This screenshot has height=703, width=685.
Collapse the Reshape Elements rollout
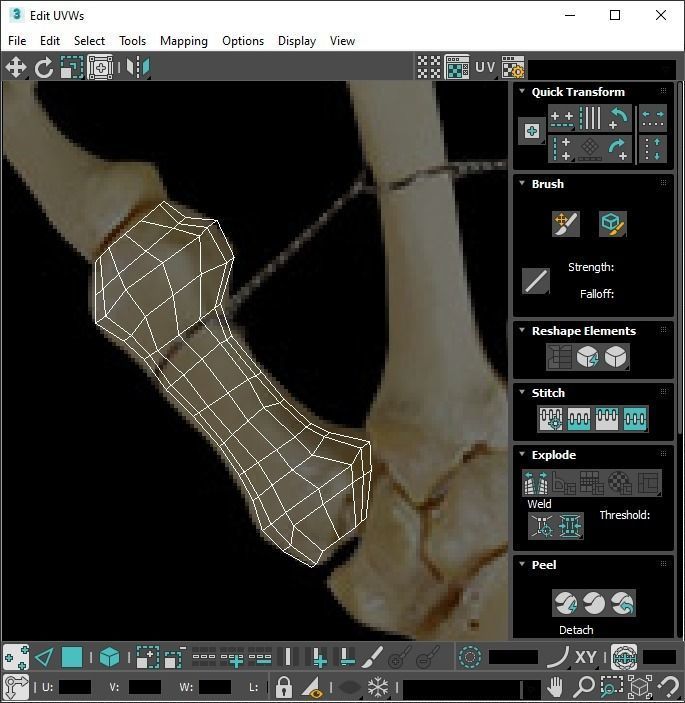click(522, 330)
